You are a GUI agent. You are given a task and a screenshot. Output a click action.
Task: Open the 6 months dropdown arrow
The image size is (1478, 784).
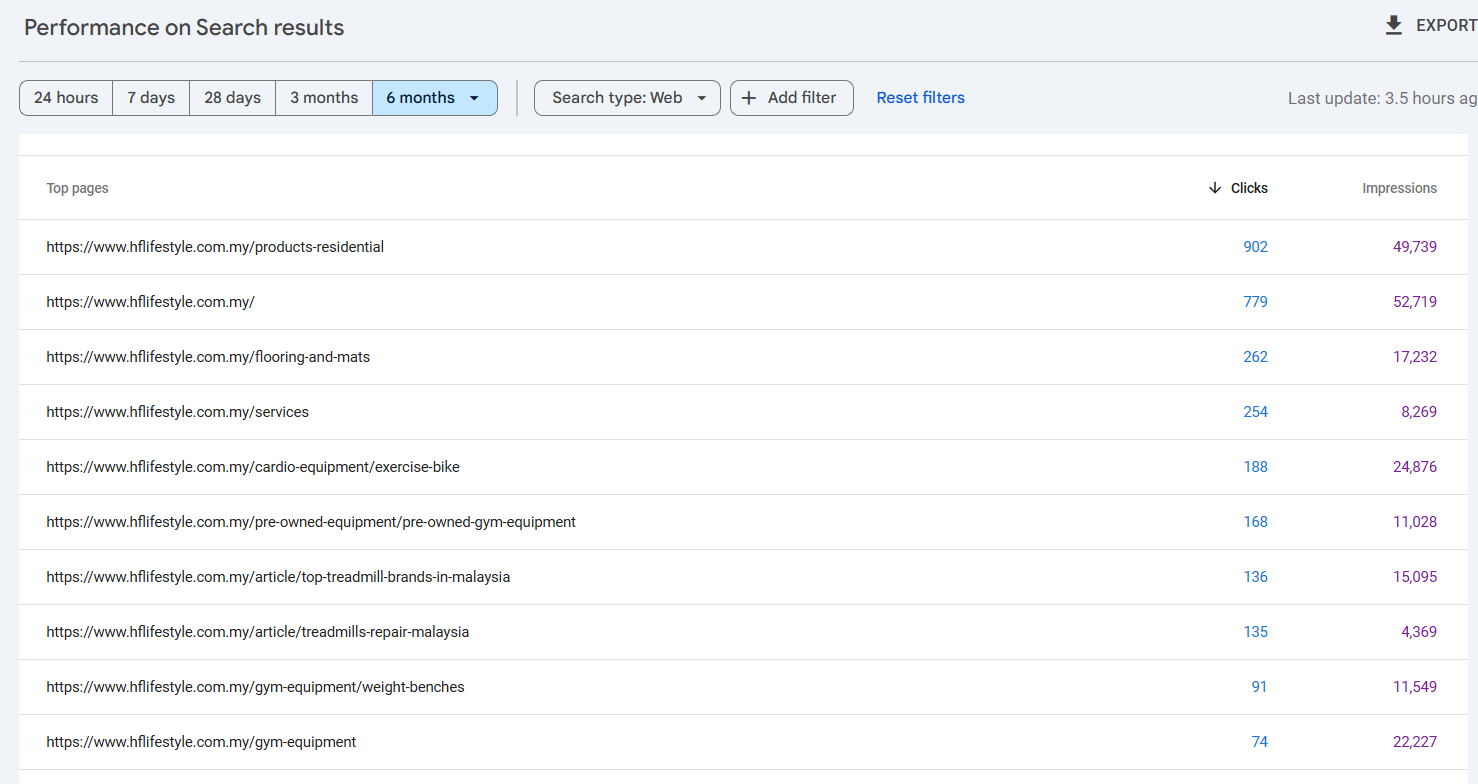(x=474, y=98)
